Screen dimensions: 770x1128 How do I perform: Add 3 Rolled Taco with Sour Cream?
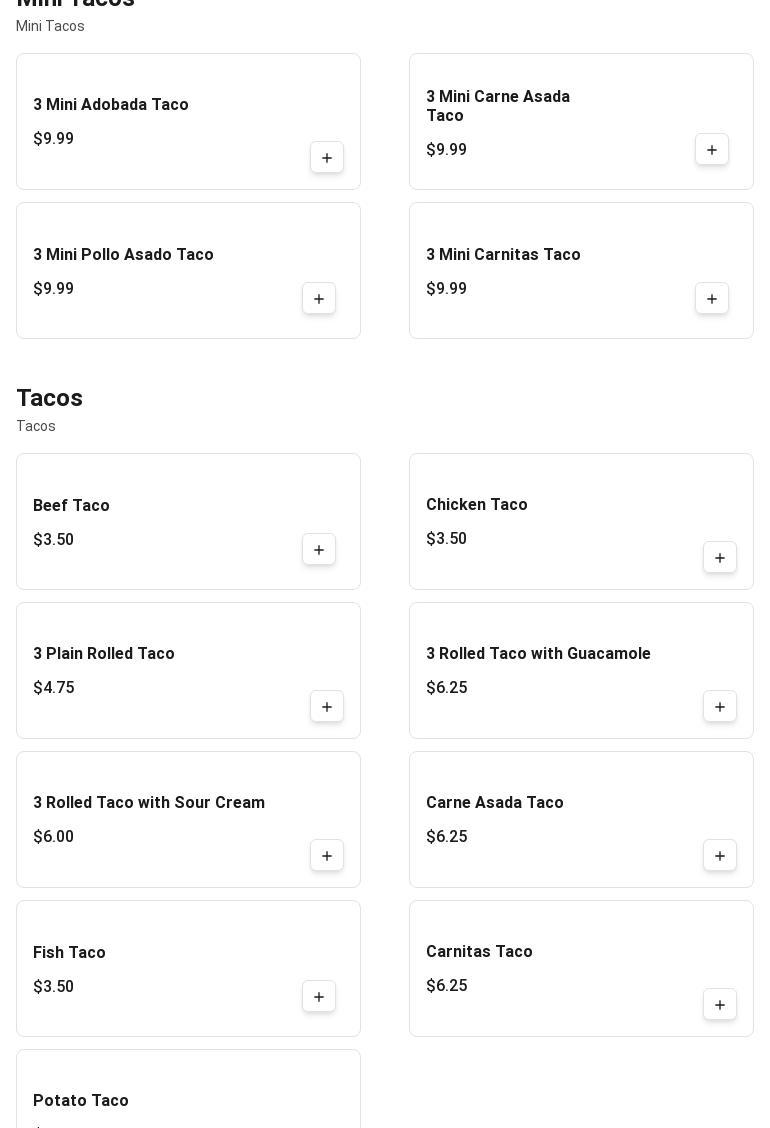click(x=327, y=856)
